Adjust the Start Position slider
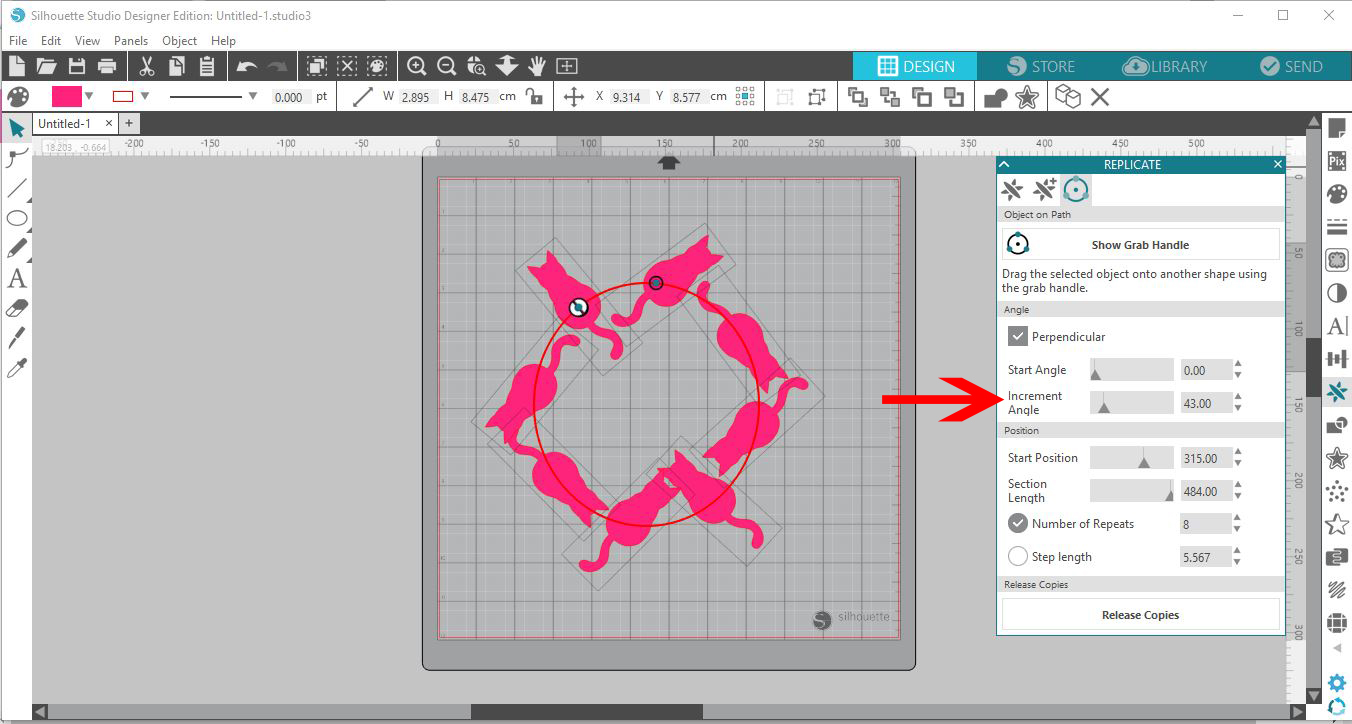Viewport: 1352px width, 724px height. click(x=1131, y=458)
